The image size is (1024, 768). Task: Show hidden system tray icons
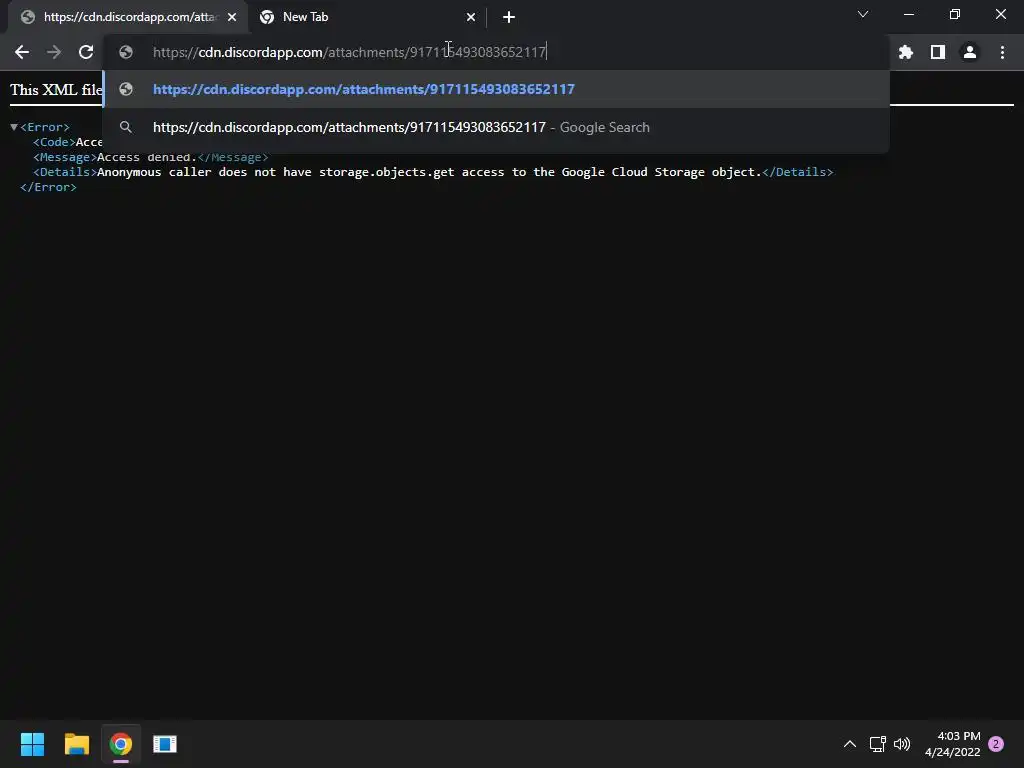coord(850,744)
